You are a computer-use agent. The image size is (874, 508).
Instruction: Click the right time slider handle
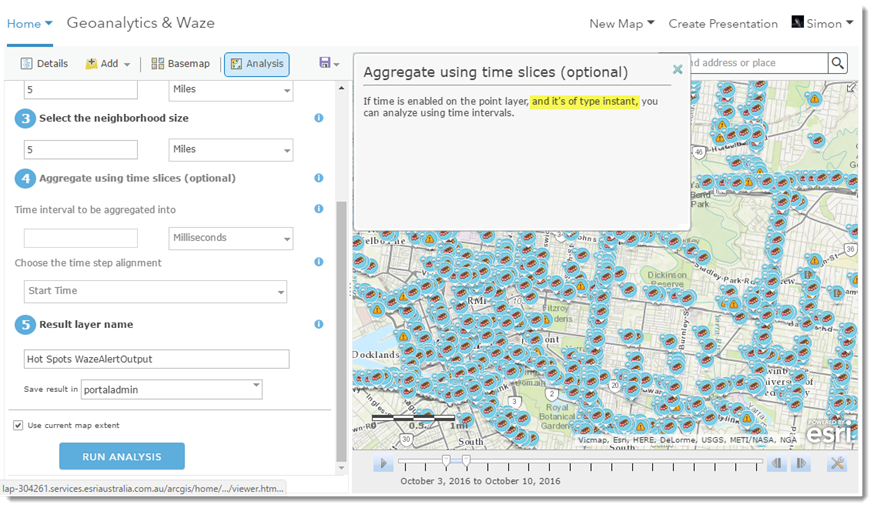[466, 461]
